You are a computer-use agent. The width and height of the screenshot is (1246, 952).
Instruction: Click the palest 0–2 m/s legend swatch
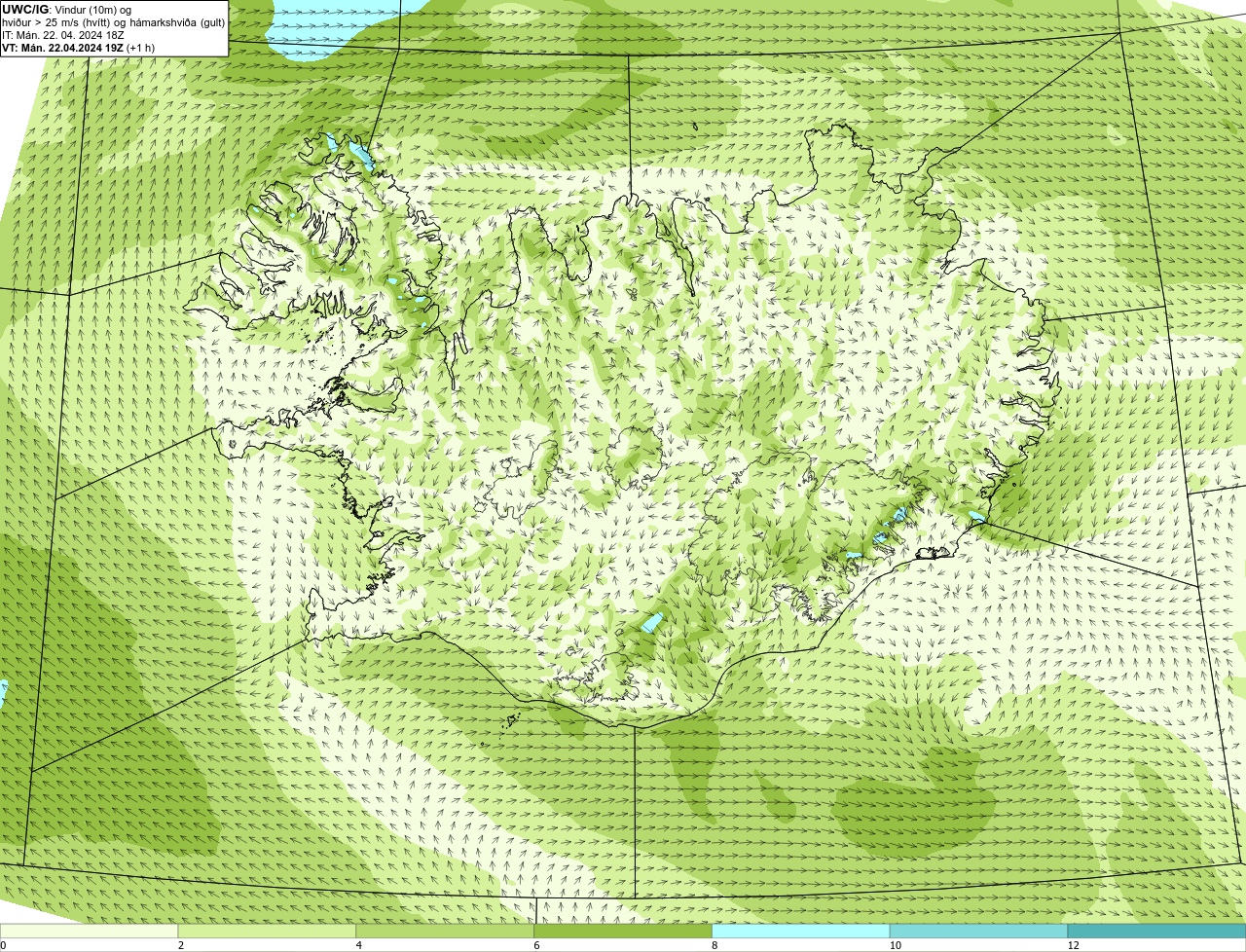tap(89, 932)
